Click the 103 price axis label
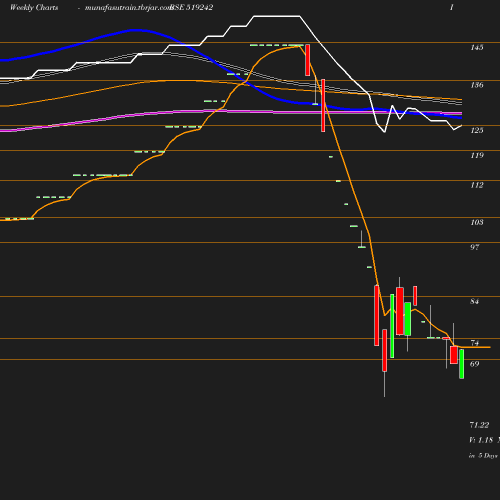The height and width of the screenshot is (500, 500). point(477,222)
